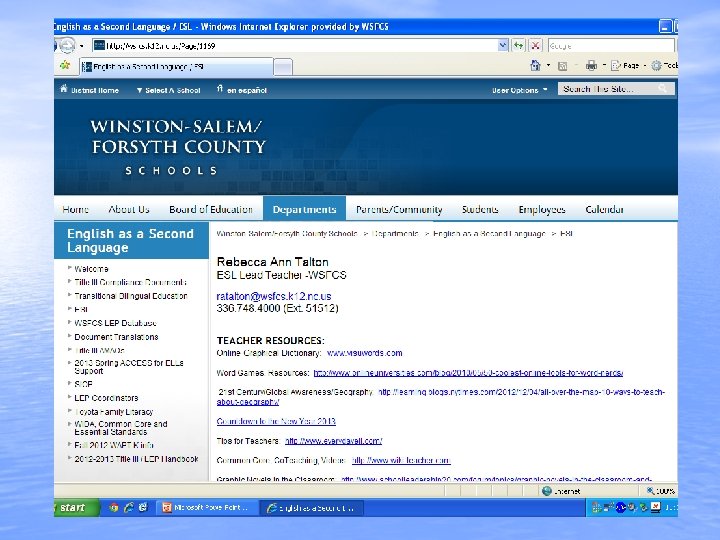
Task: Click Countdown to the New Year 2013 link
Action: 276,421
